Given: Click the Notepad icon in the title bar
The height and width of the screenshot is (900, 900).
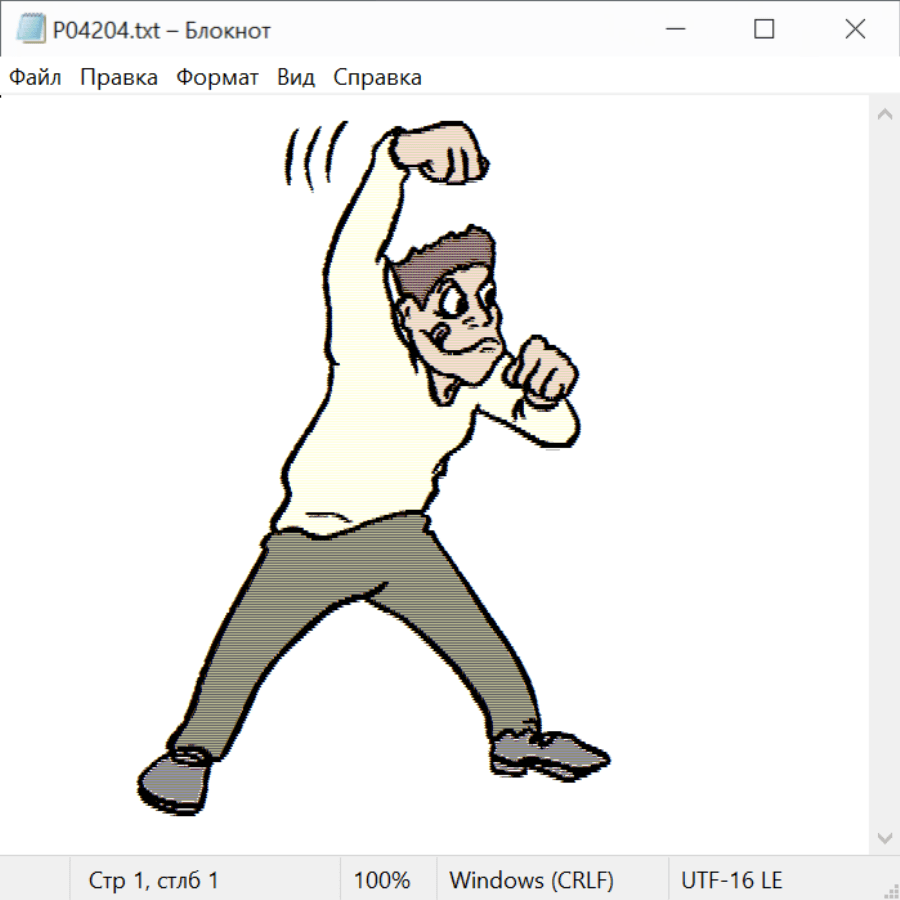Looking at the screenshot, I should (31, 30).
